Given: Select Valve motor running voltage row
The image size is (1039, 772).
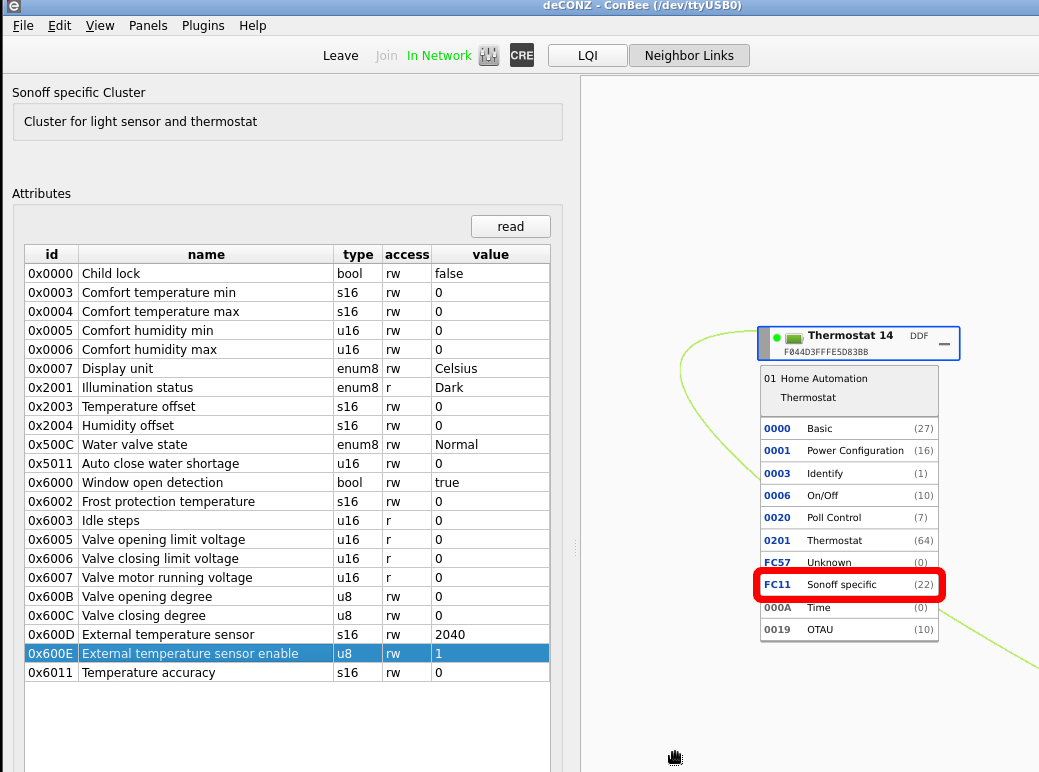Looking at the screenshot, I should [x=287, y=578].
